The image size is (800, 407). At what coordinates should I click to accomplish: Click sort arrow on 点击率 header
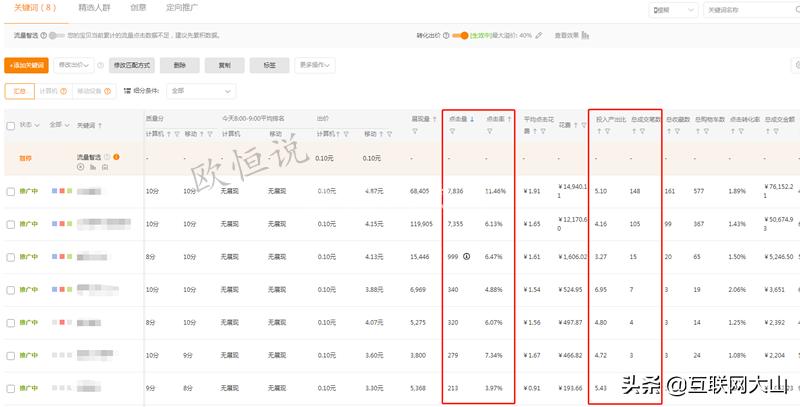click(509, 119)
